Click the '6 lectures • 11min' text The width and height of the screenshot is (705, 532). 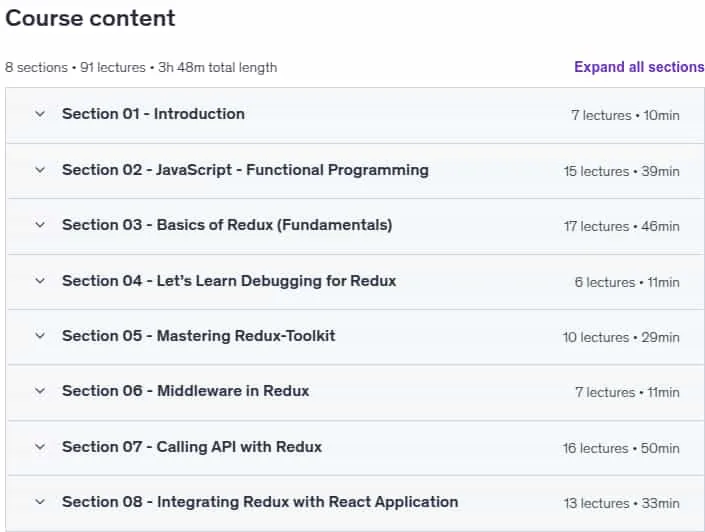tap(627, 282)
